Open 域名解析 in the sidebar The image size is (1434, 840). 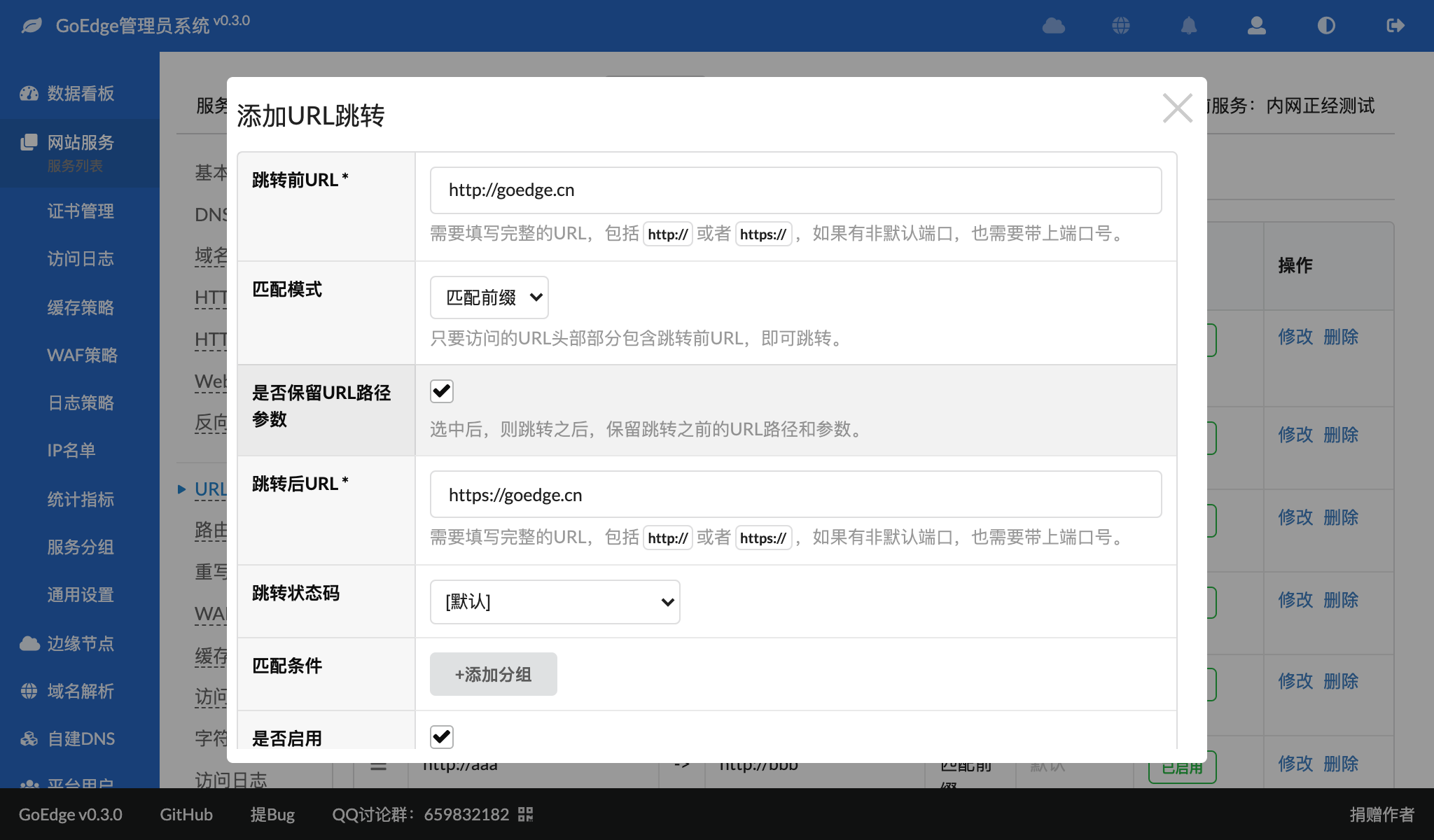coord(81,691)
